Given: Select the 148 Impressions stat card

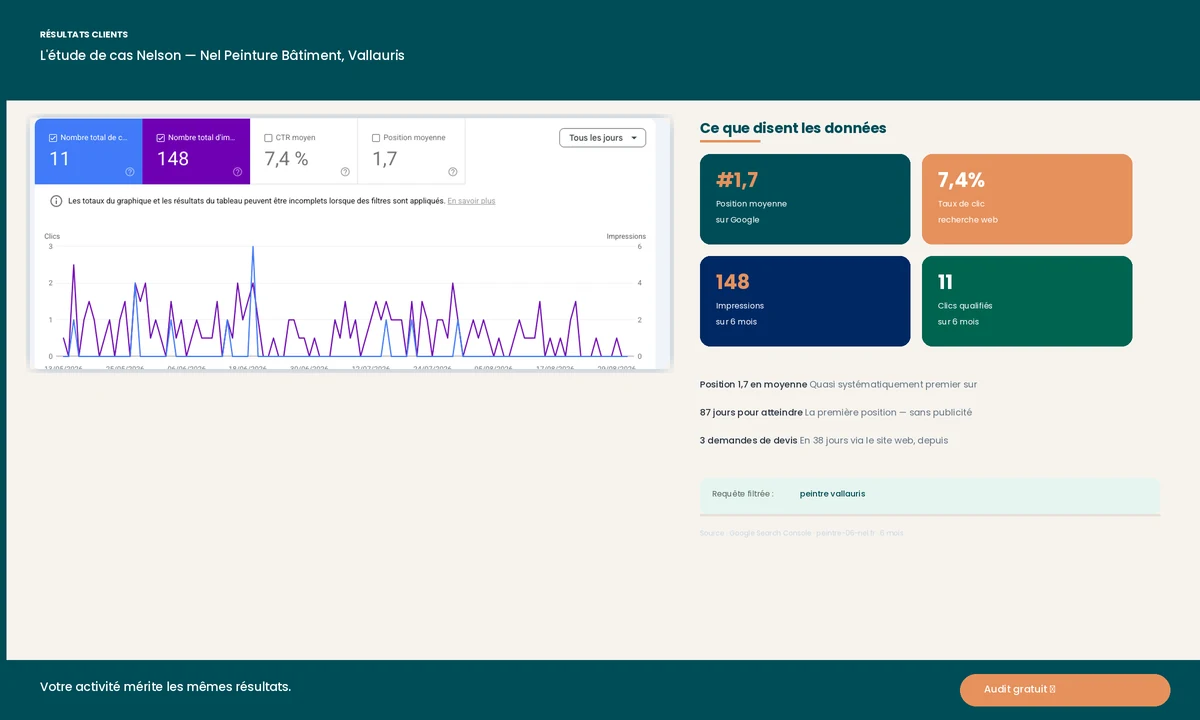Looking at the screenshot, I should click(x=805, y=301).
